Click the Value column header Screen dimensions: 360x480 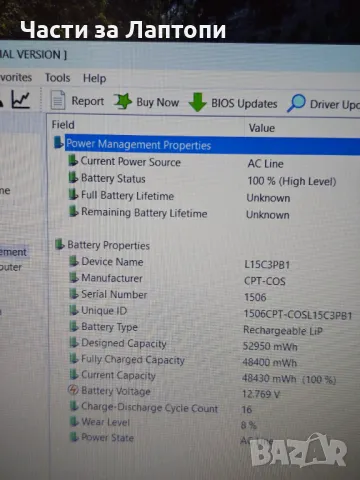[262, 128]
